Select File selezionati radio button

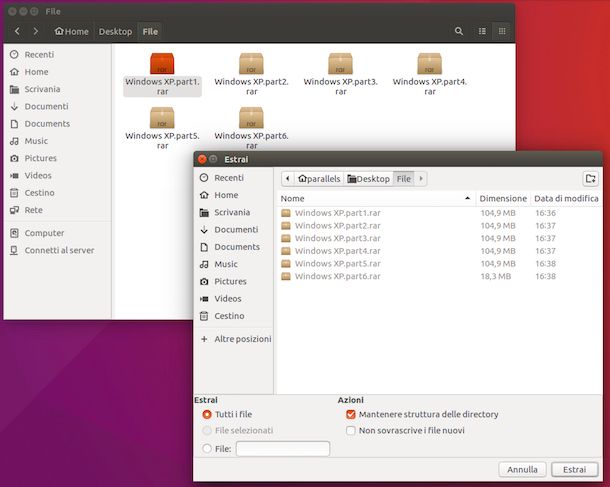point(207,431)
